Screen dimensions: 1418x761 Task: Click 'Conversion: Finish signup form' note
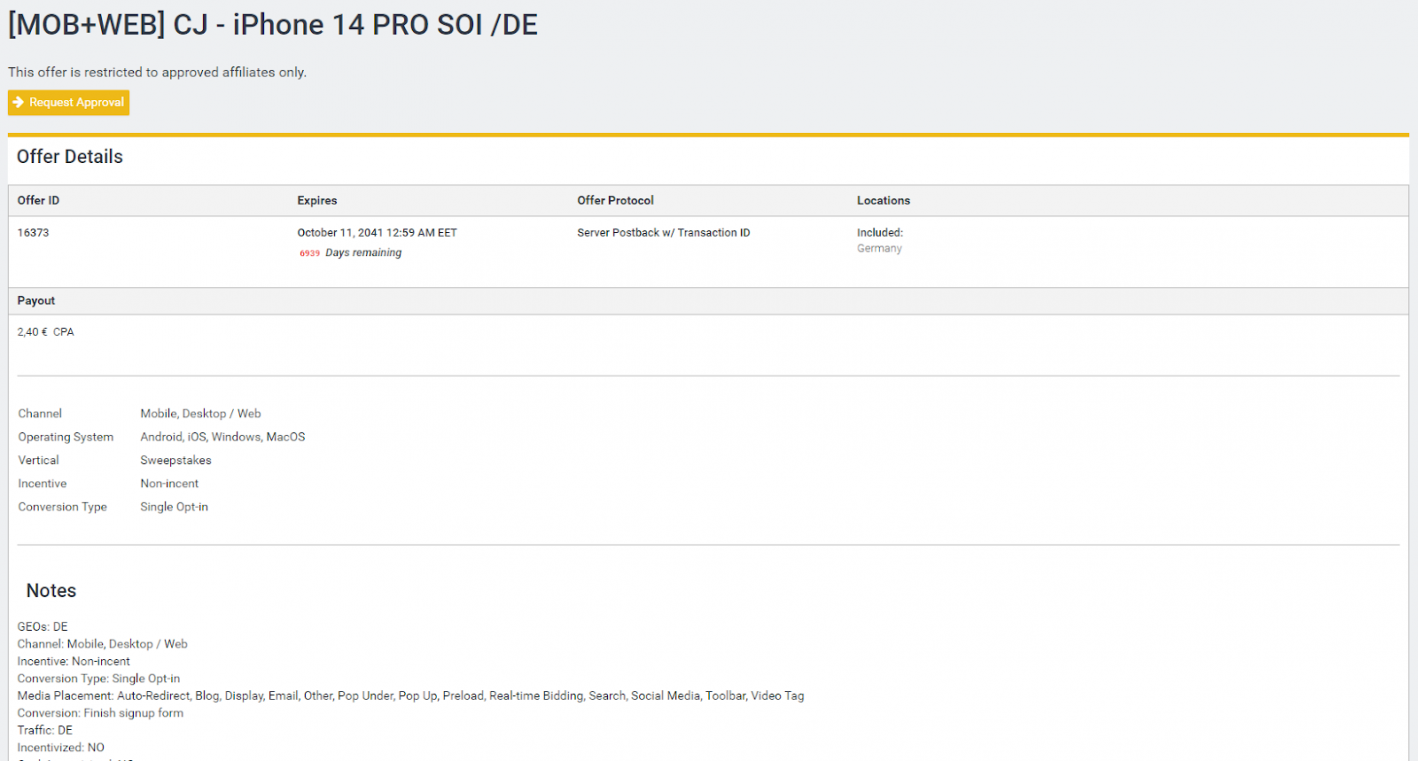click(x=101, y=713)
